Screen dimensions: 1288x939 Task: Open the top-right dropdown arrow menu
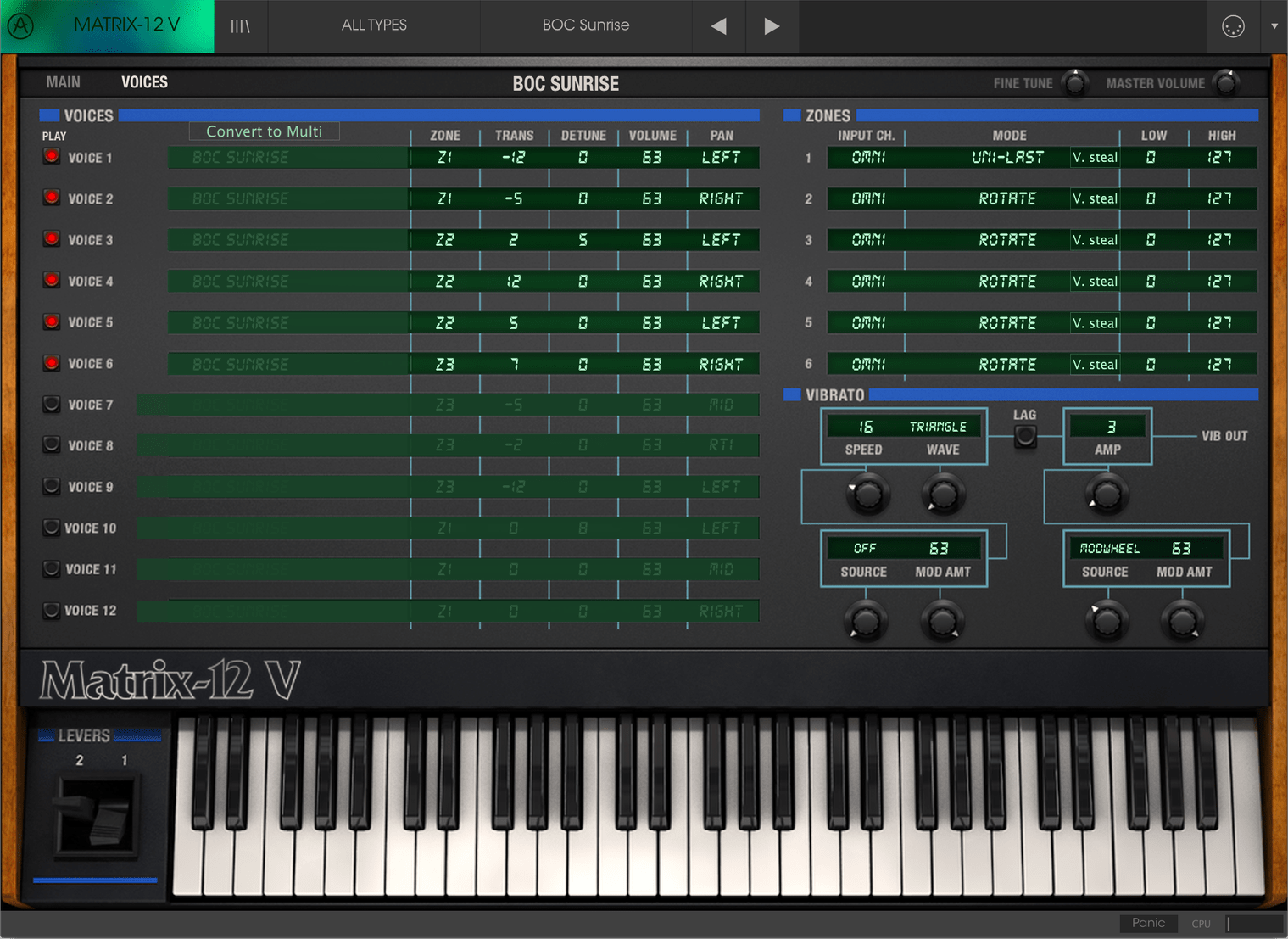[x=1274, y=26]
